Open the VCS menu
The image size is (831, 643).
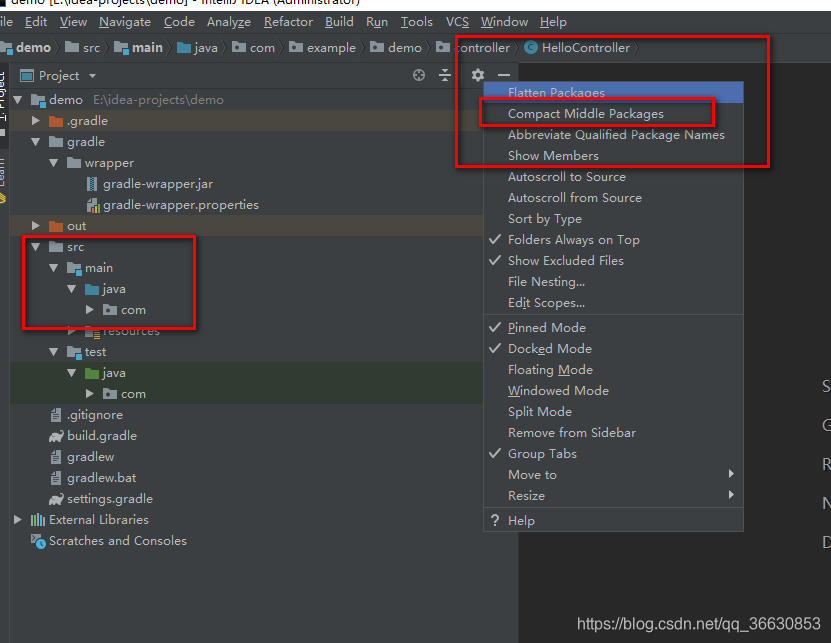point(457,22)
